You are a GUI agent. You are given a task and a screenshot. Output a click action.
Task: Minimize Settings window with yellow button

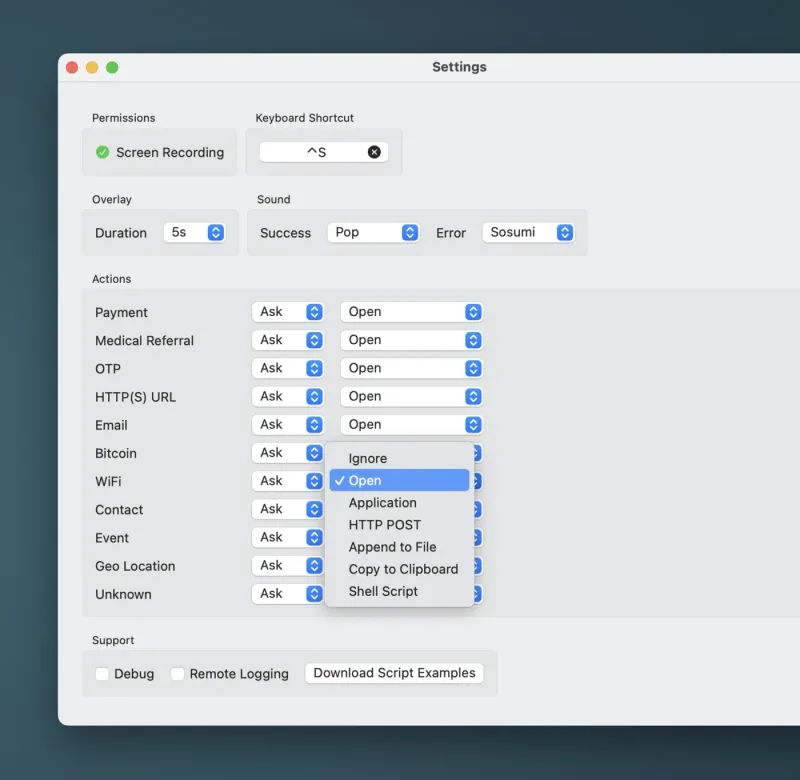[x=92, y=67]
